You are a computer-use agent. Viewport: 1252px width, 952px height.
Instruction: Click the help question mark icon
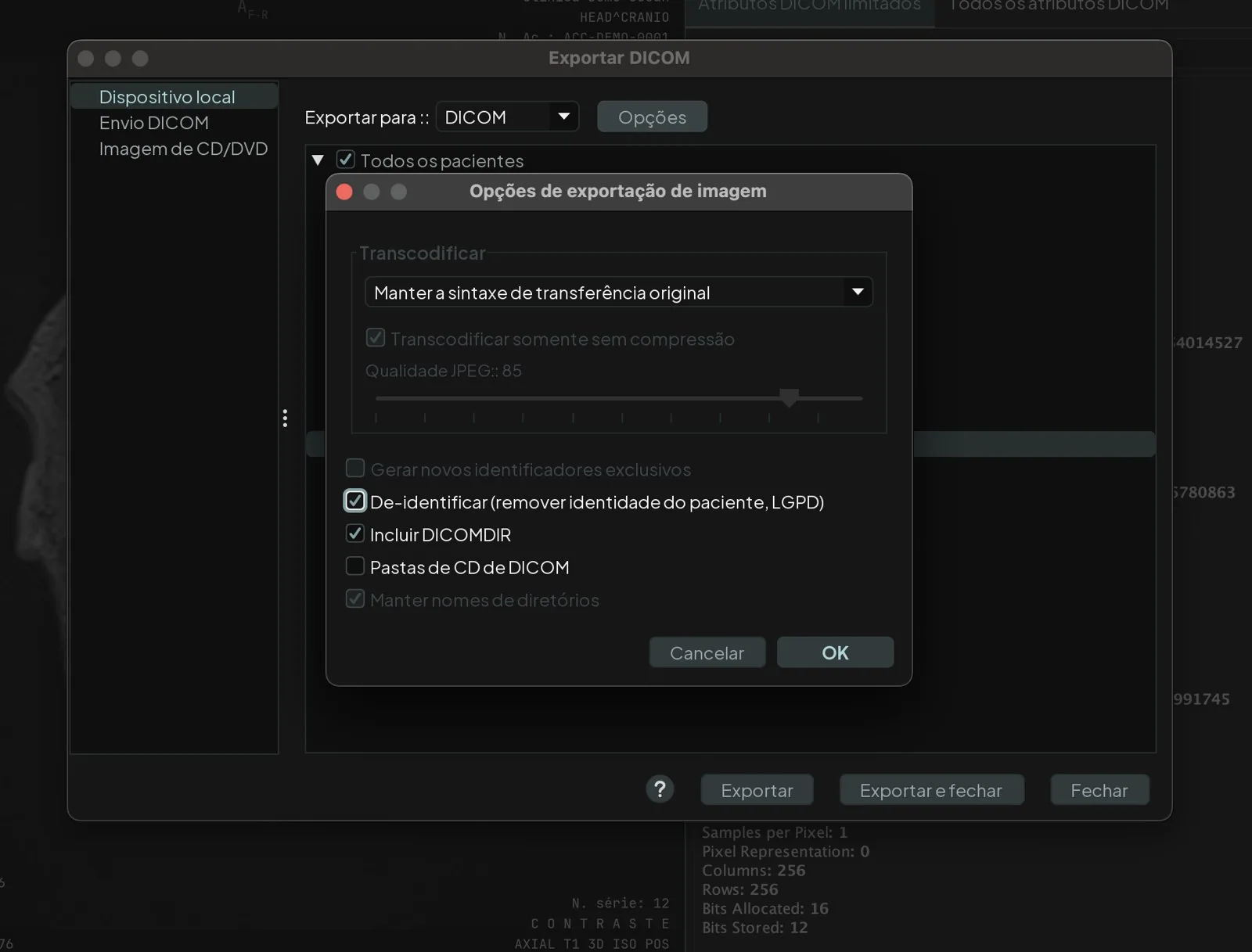click(660, 789)
